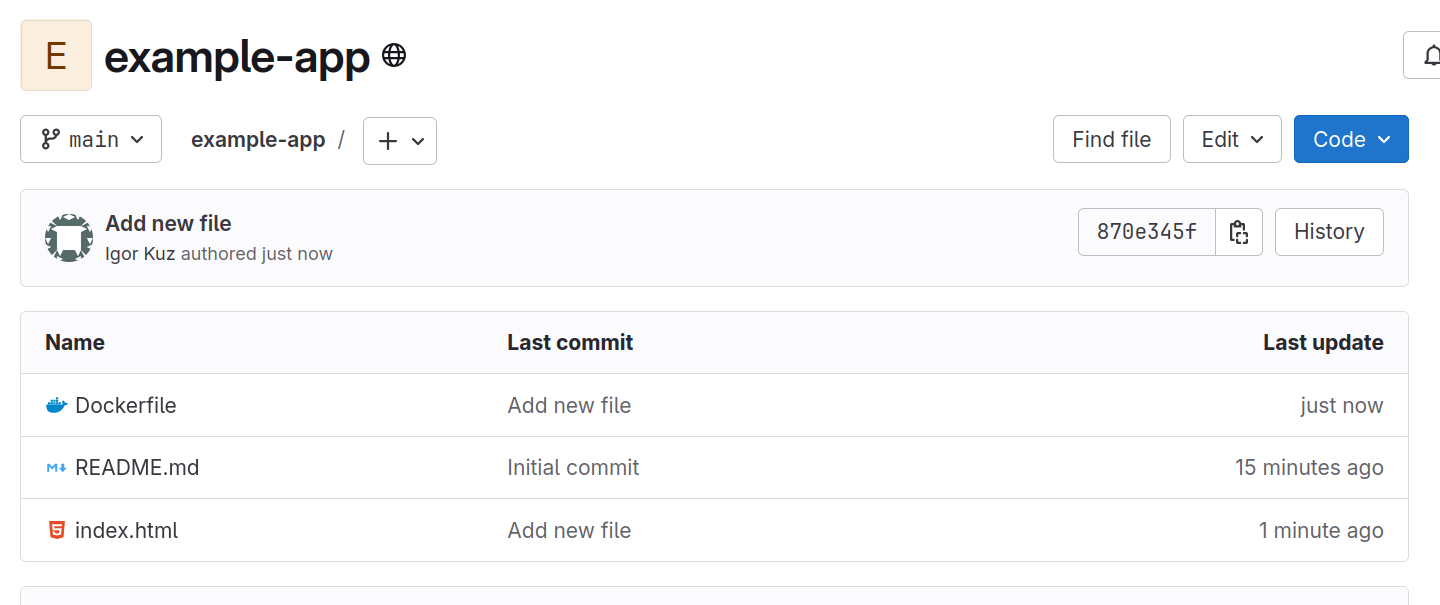Expand the blue Code dropdown
This screenshot has height=605, width=1440.
point(1351,139)
